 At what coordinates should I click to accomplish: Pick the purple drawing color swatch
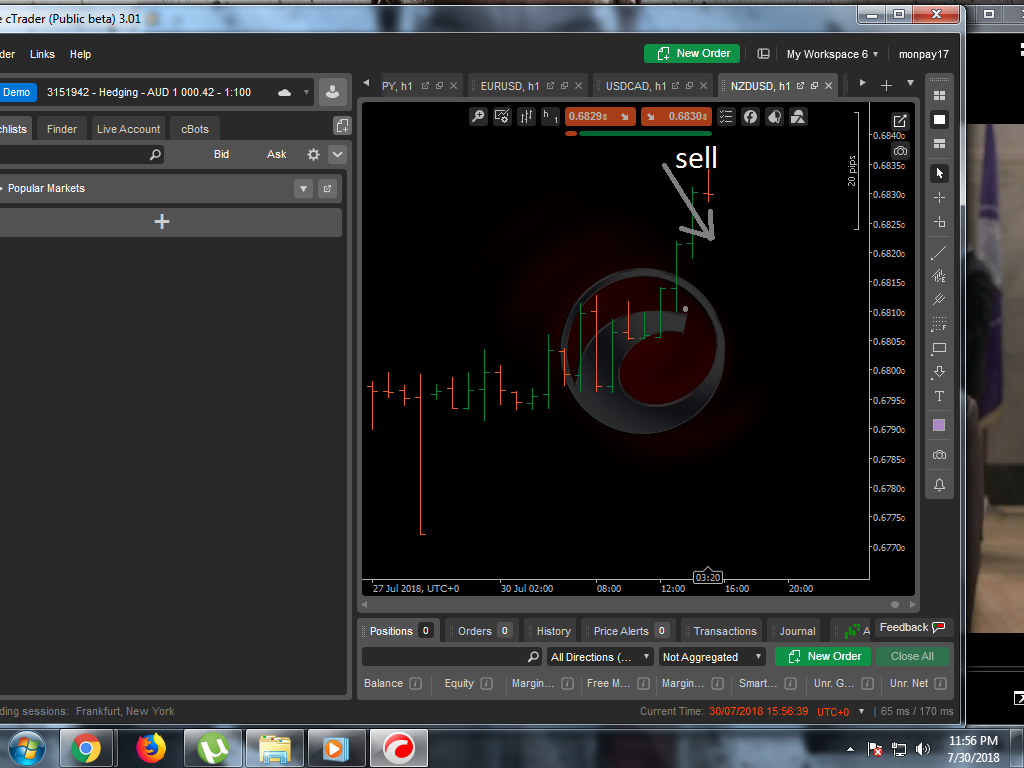coord(939,425)
